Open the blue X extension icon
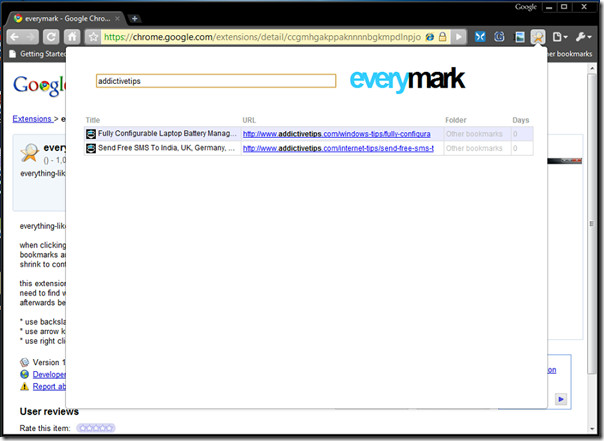The height and width of the screenshot is (441, 604). (480, 37)
